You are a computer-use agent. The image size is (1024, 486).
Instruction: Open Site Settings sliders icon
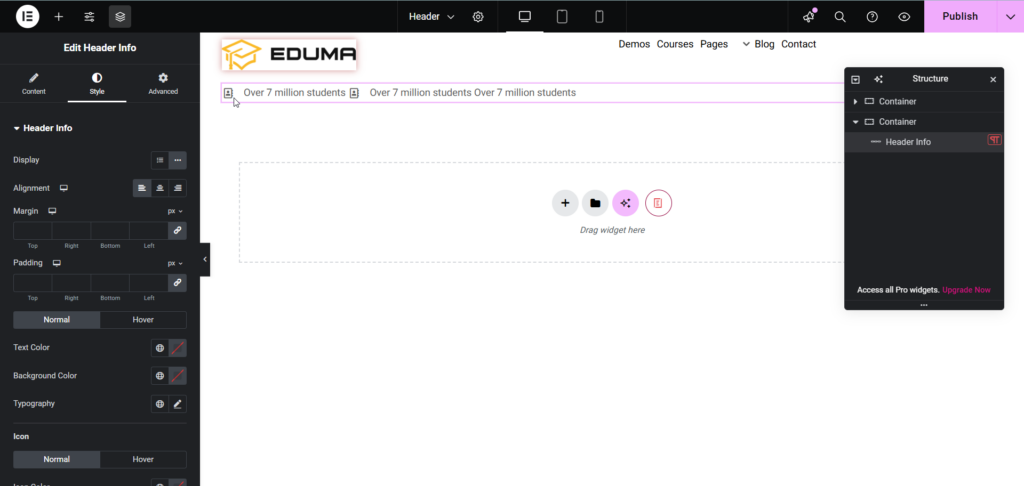[89, 16]
